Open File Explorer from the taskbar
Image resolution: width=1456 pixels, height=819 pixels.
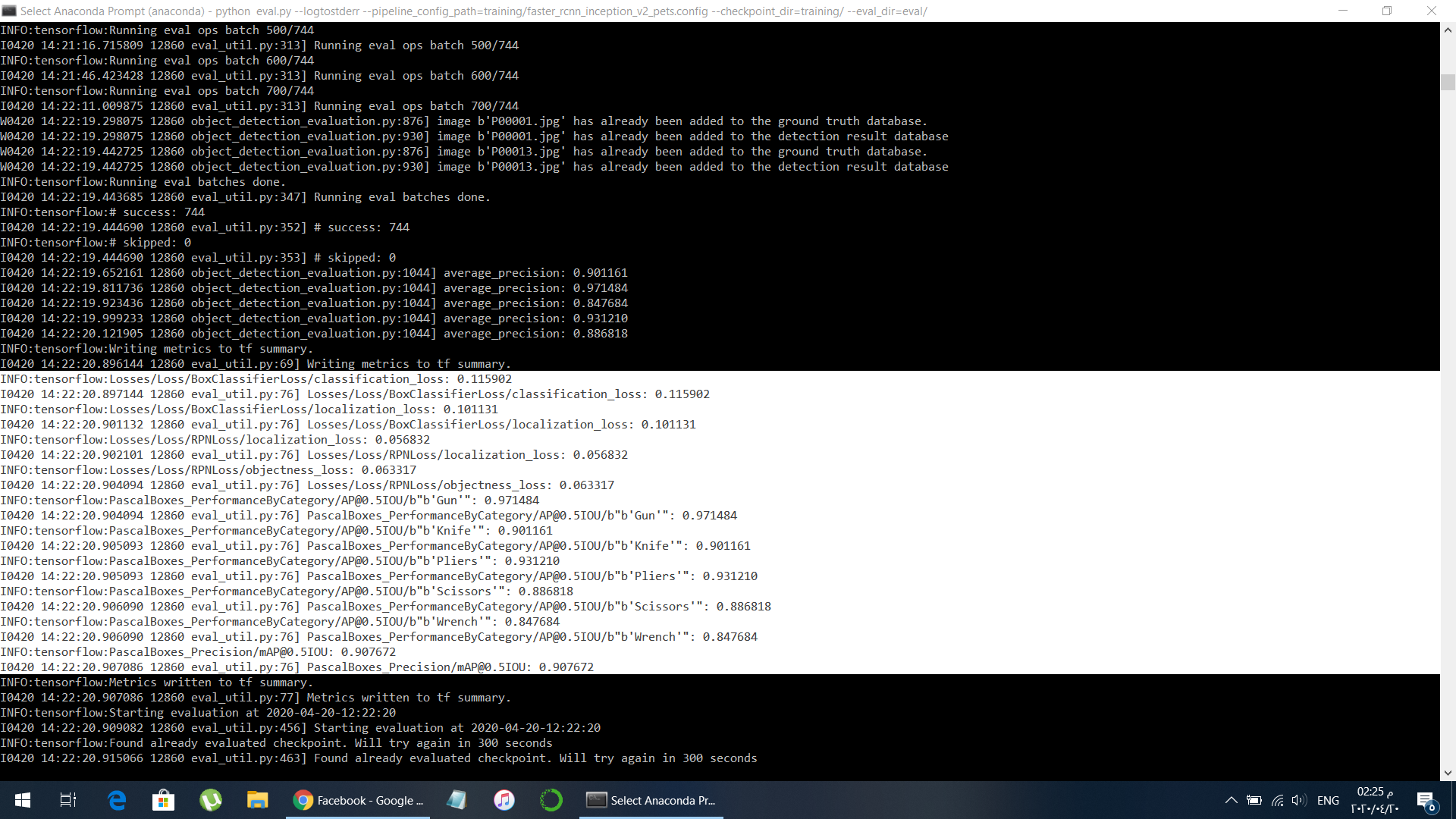[x=257, y=800]
